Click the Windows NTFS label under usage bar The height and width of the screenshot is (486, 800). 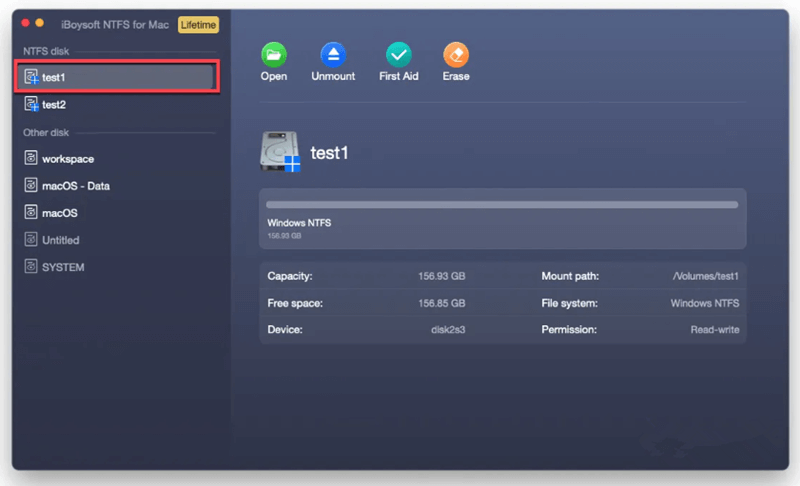click(299, 223)
